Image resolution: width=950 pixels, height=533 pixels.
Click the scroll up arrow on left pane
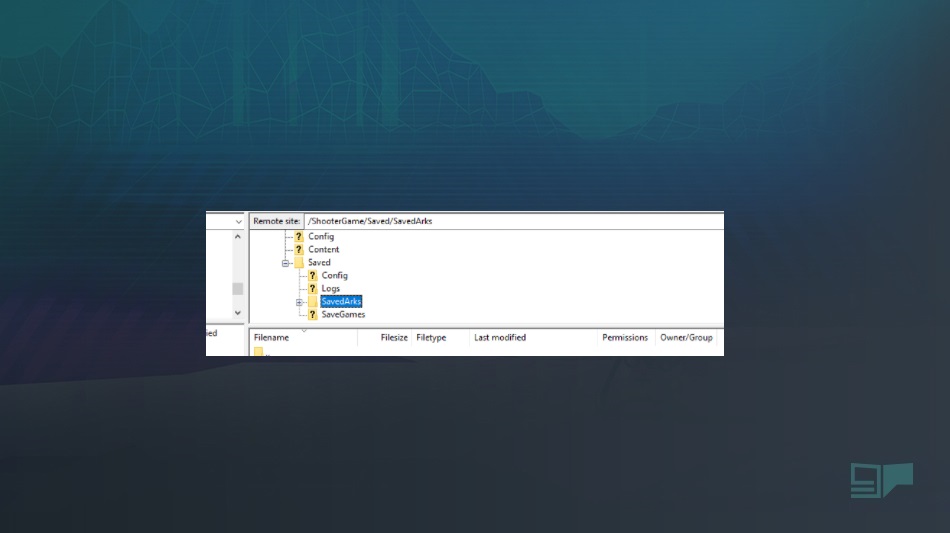tap(238, 237)
